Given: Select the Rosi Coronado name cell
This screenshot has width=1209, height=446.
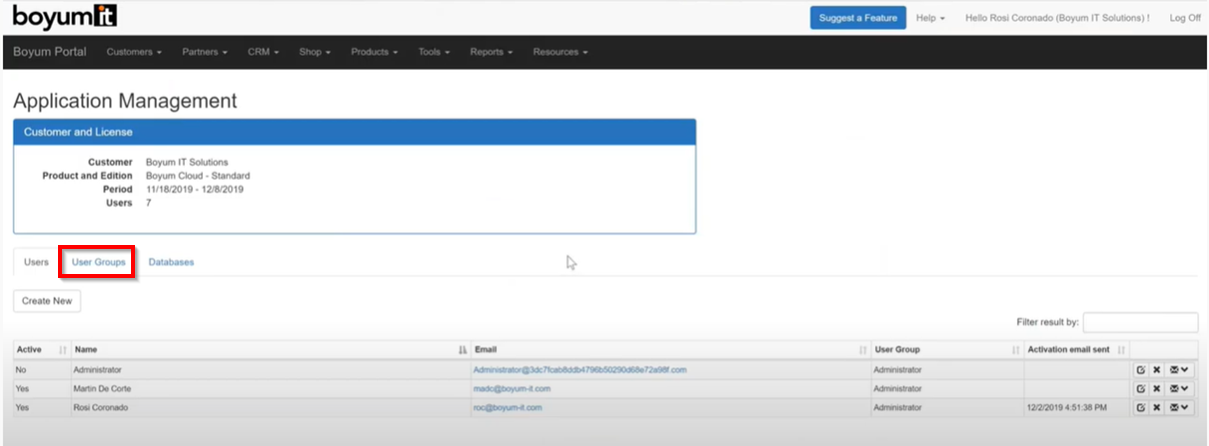Looking at the screenshot, I should [270, 408].
